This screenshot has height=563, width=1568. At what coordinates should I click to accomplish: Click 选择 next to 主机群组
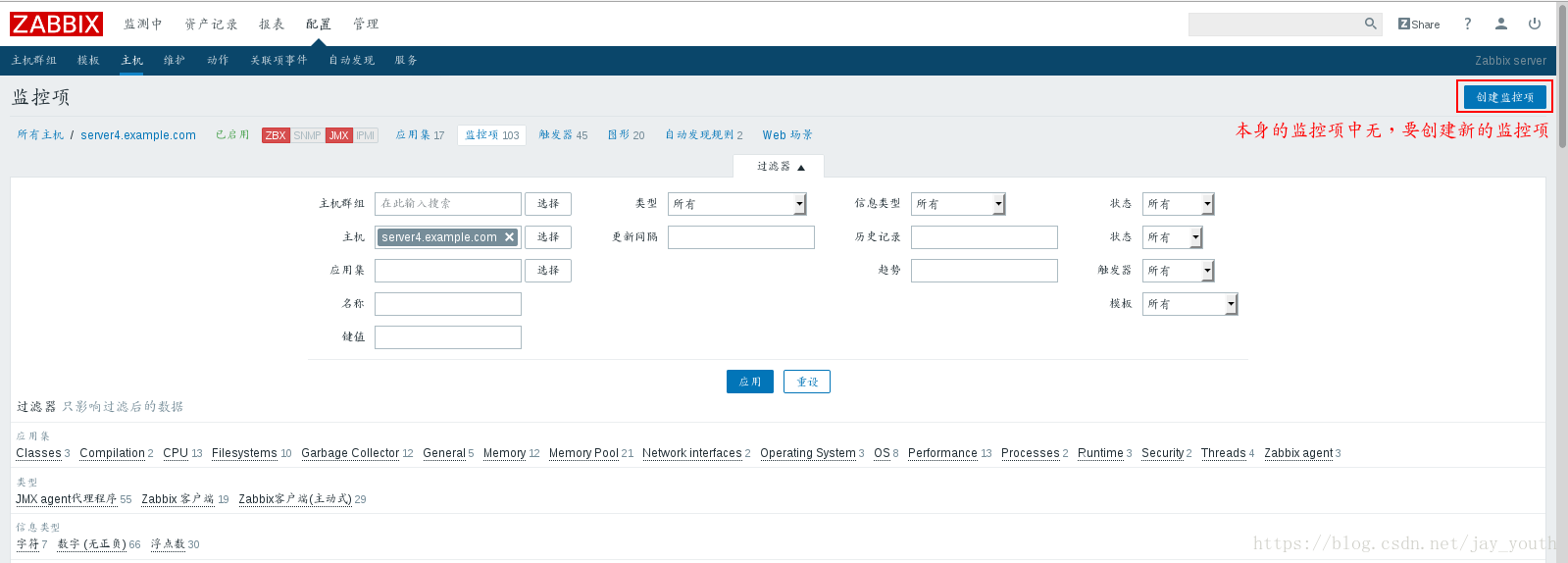coord(548,204)
